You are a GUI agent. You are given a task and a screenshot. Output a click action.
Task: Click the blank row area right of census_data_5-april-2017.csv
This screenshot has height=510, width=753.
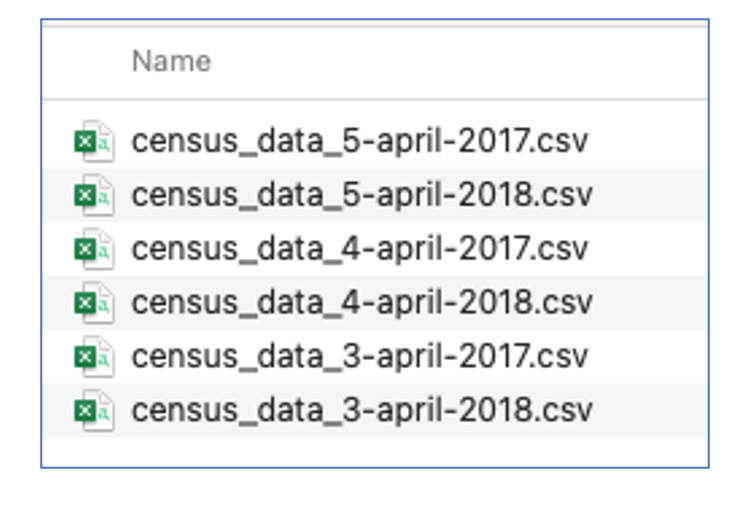pyautogui.click(x=650, y=142)
